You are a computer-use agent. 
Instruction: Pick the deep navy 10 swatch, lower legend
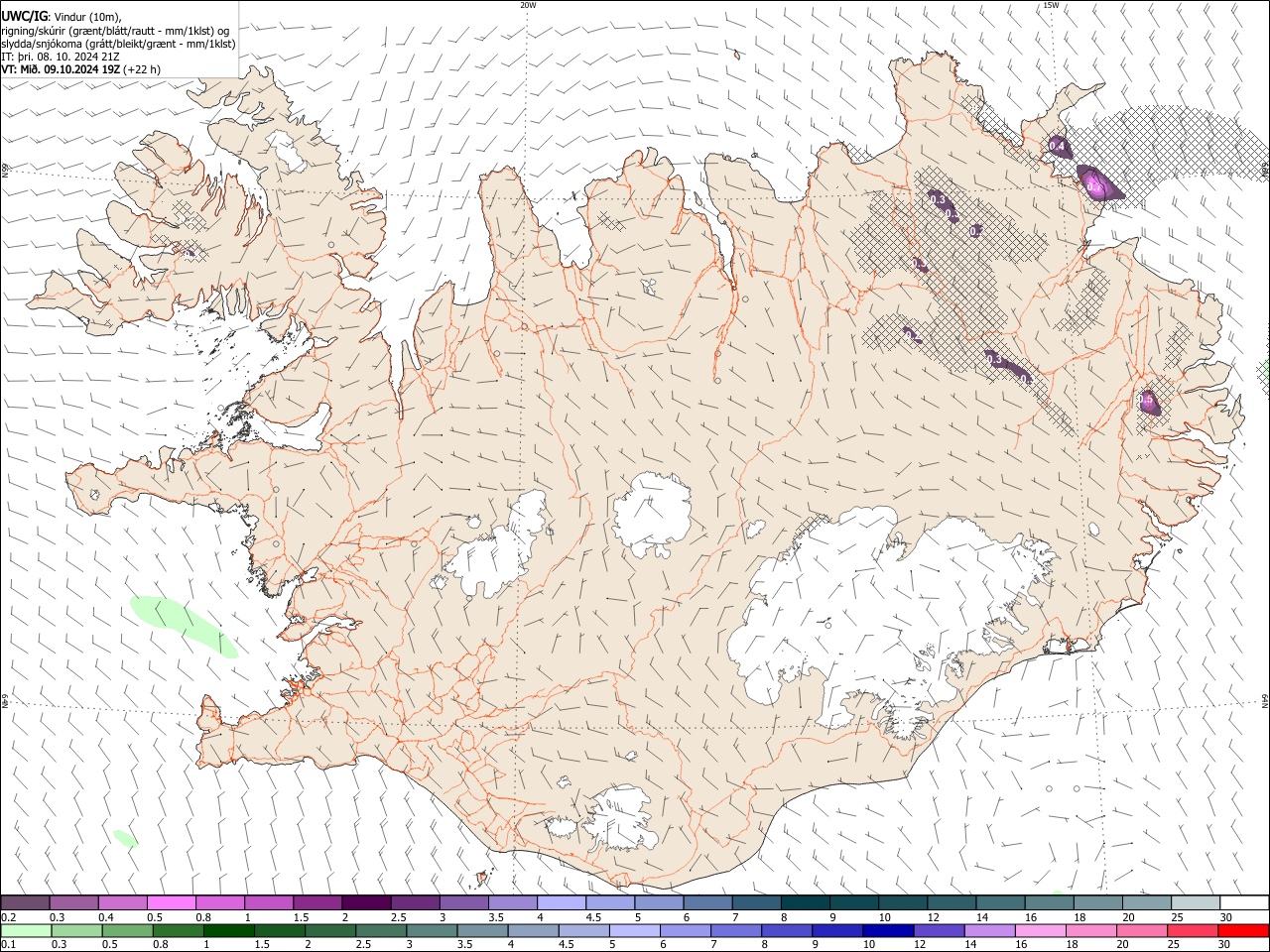(888, 930)
